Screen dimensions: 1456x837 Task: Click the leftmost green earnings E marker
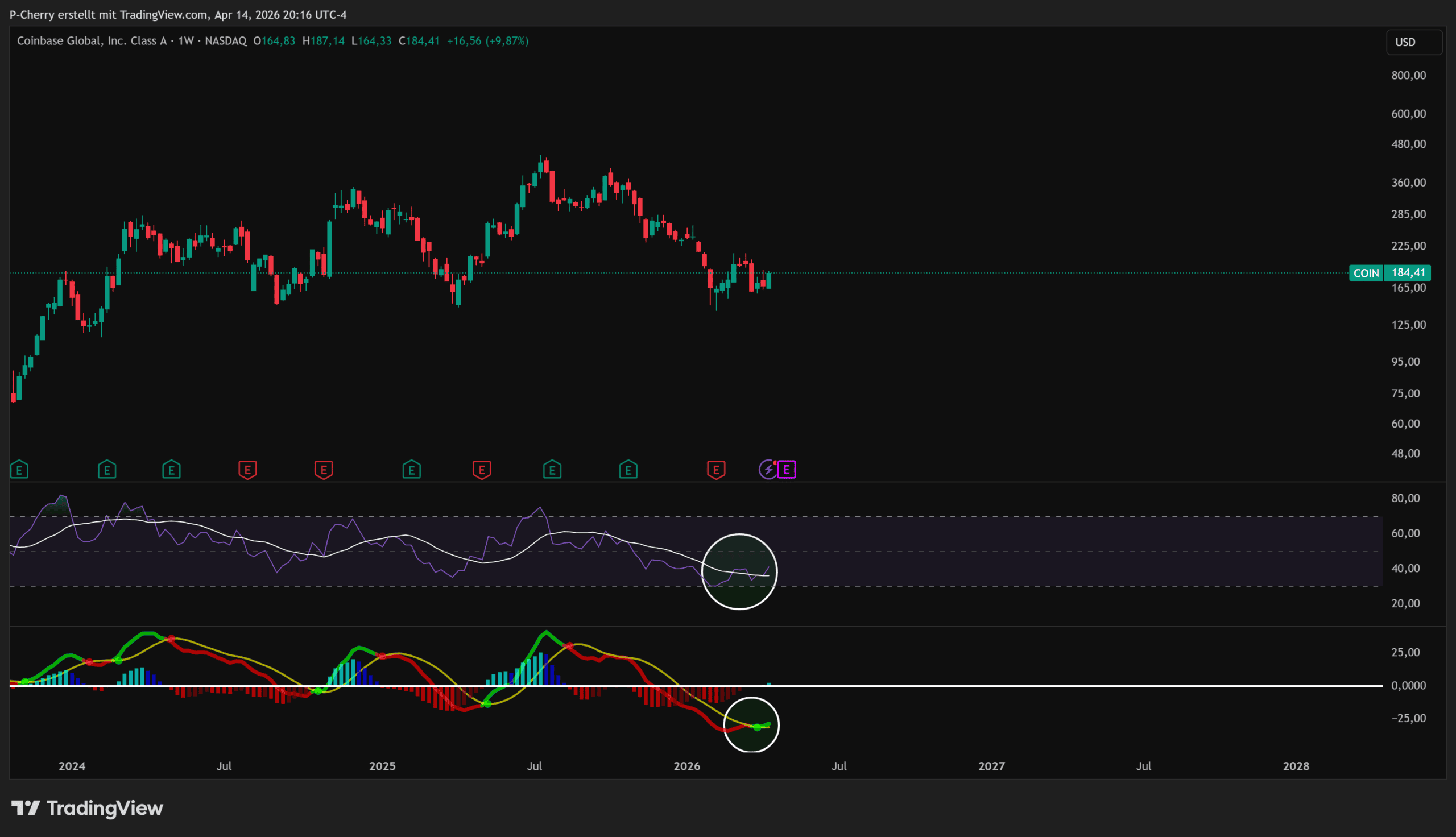19,470
